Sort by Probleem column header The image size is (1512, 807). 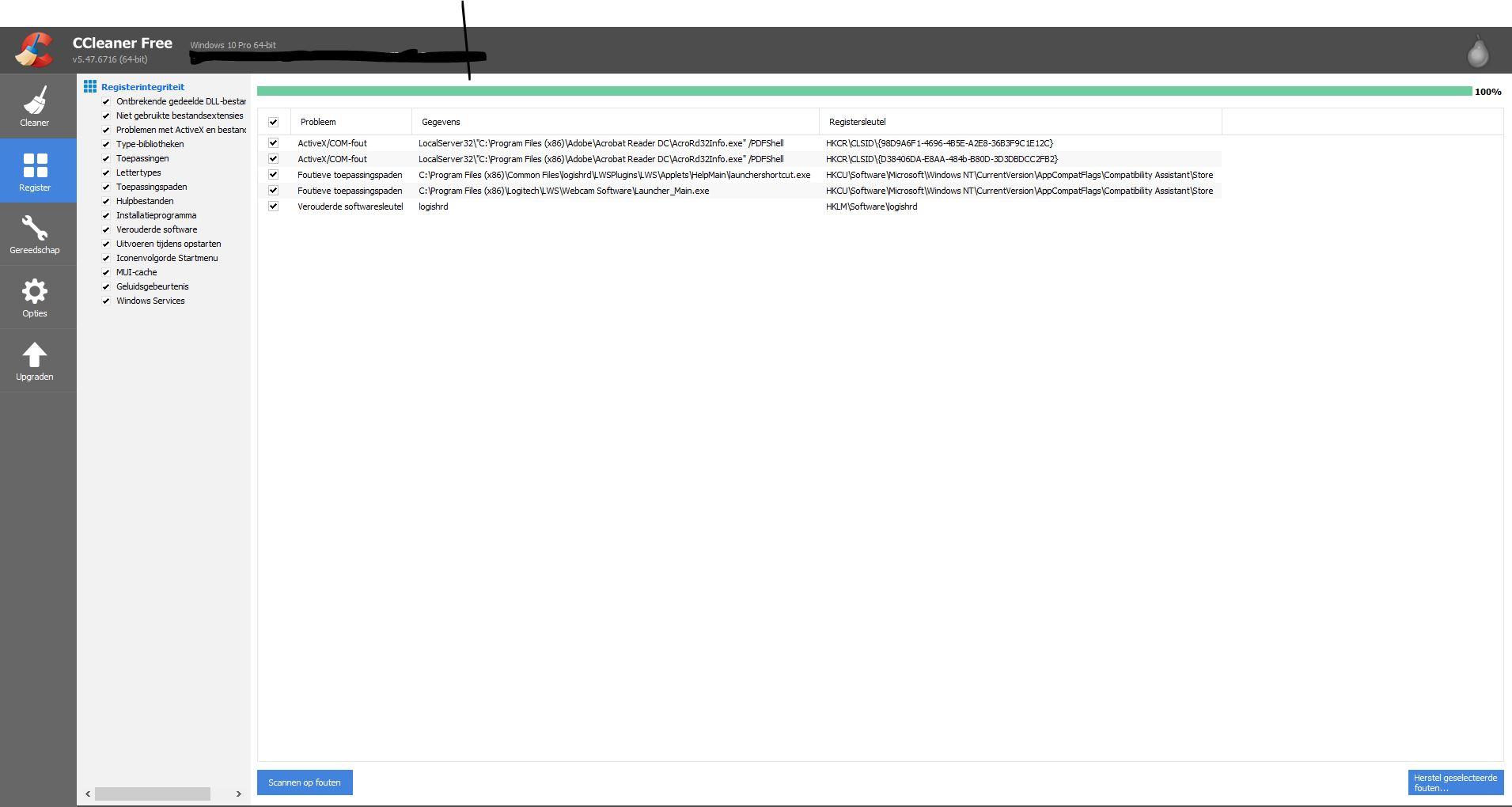[351, 122]
